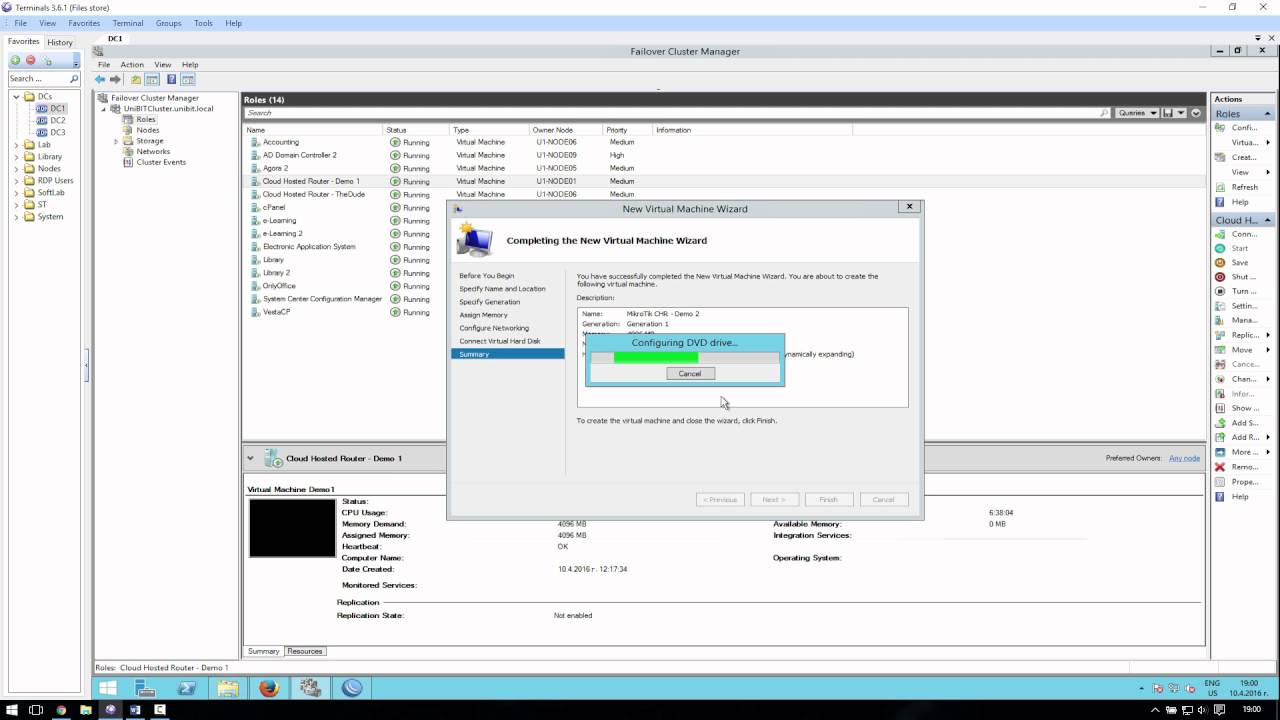Cancel the Configuring DVD drive progress dialog
Screen dimensions: 1280x720
tap(690, 373)
